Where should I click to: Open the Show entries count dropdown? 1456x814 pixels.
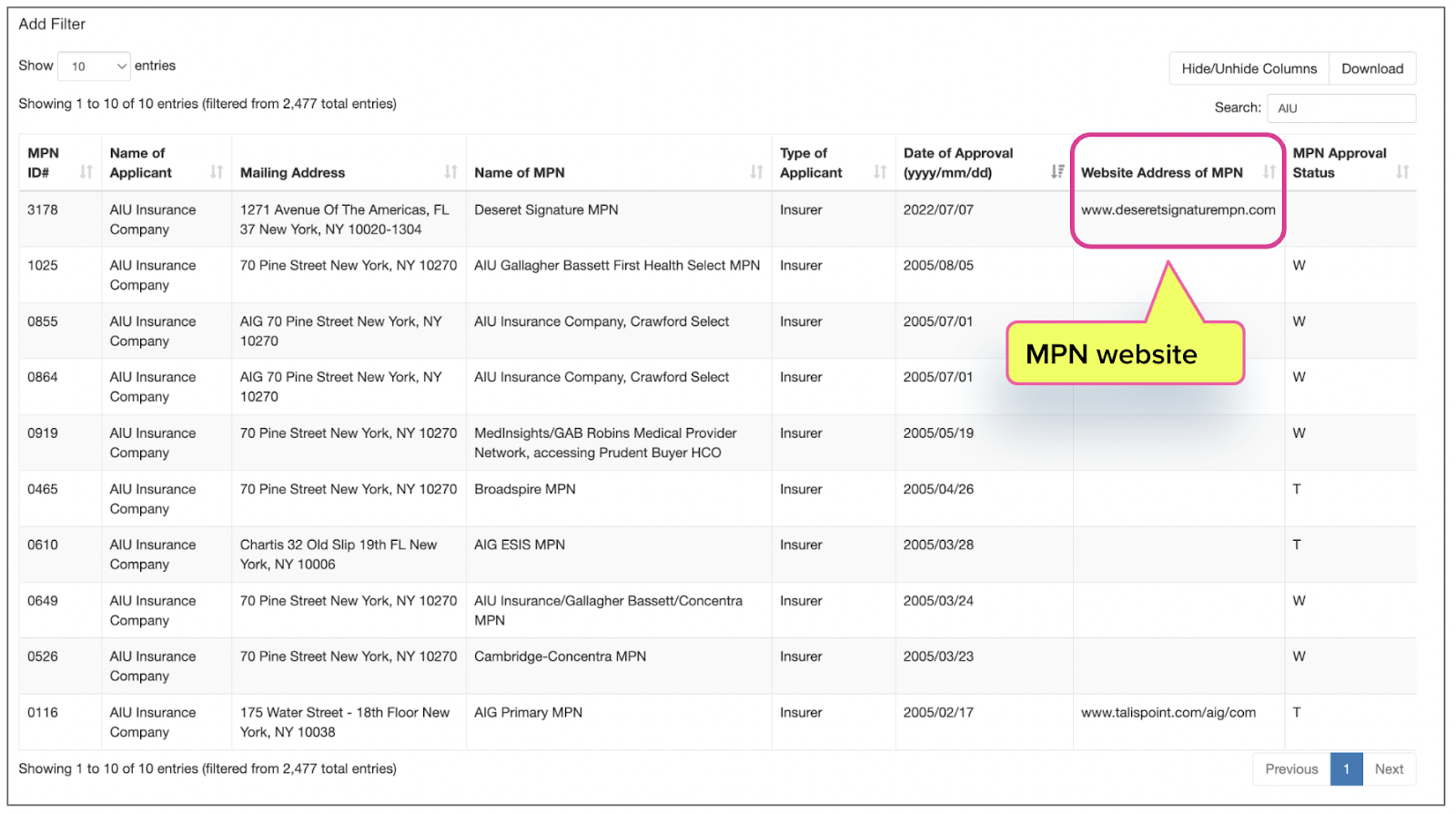[94, 66]
